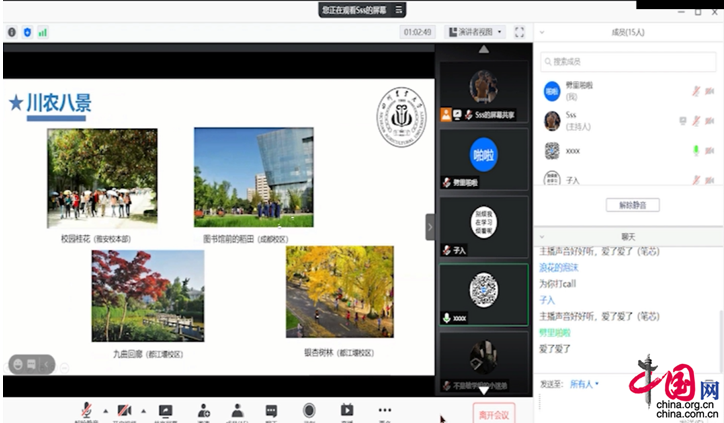Click the green network signal icon
This screenshot has height=423, width=724.
(43, 32)
